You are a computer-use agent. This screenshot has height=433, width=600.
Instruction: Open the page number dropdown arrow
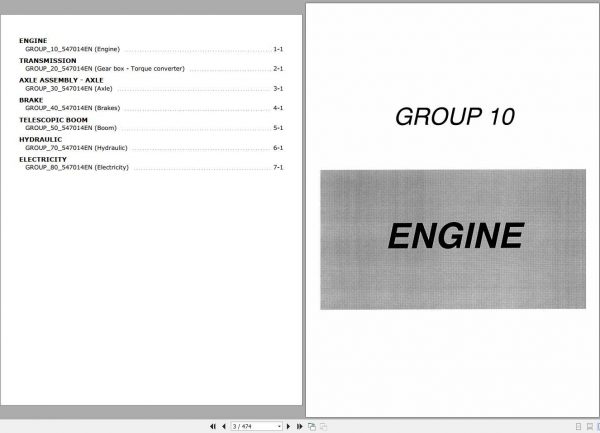coord(279,426)
